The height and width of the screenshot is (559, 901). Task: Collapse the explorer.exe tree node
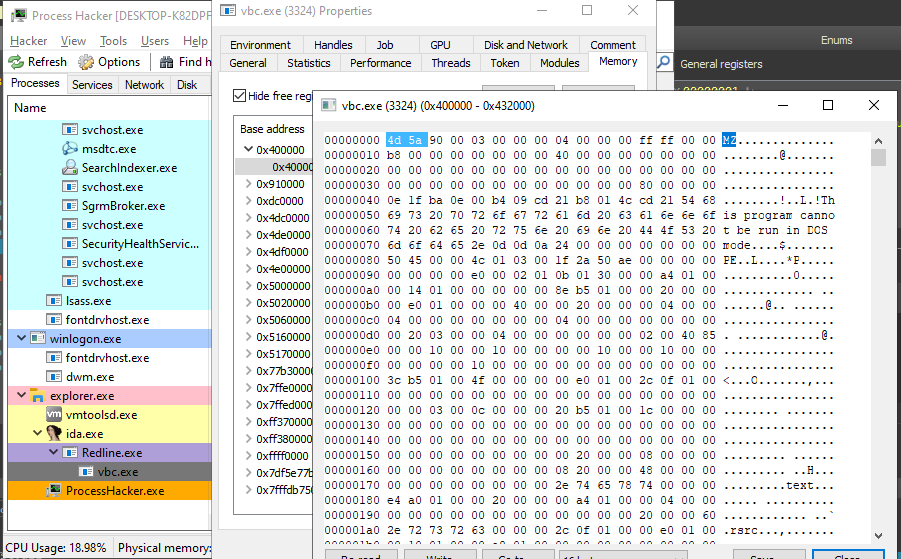tap(21, 395)
